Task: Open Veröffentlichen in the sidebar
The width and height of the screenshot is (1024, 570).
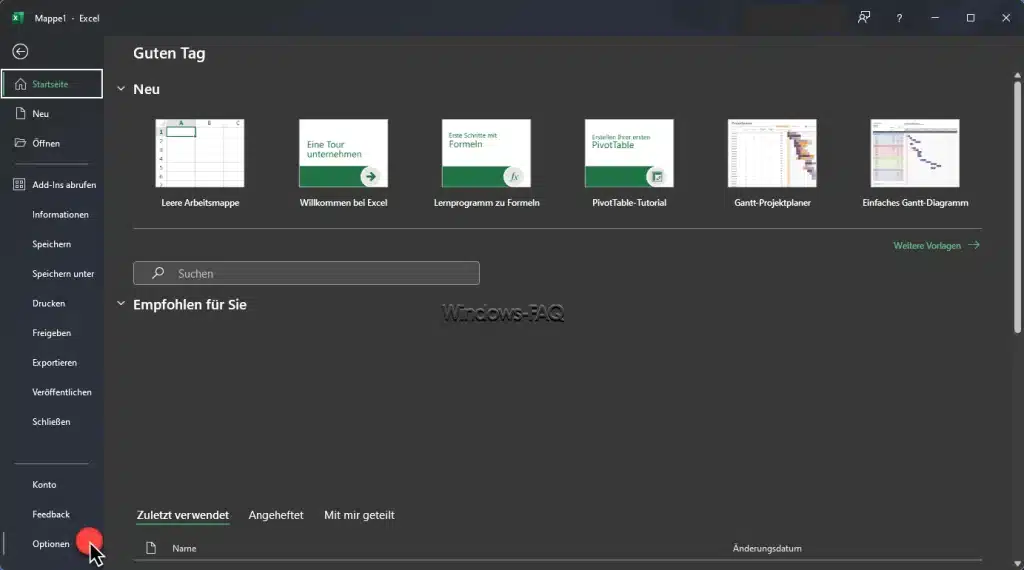Action: click(x=62, y=392)
